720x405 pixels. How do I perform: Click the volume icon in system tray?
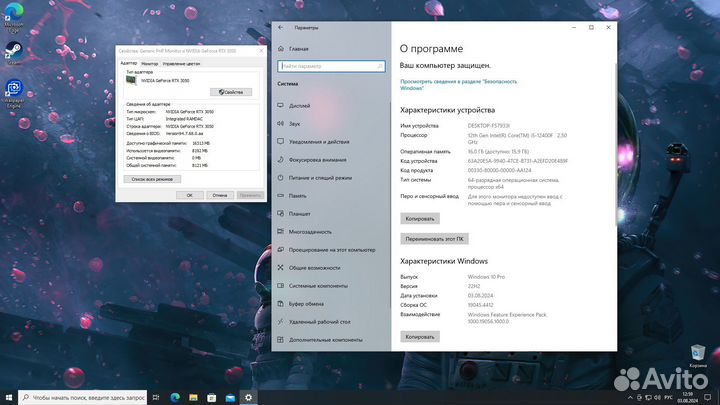657,397
